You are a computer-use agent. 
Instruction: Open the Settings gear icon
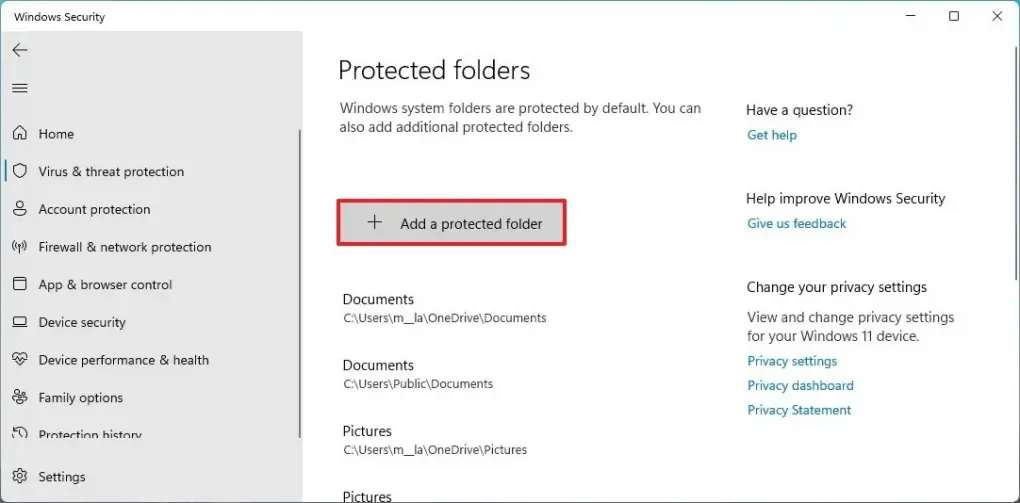20,476
